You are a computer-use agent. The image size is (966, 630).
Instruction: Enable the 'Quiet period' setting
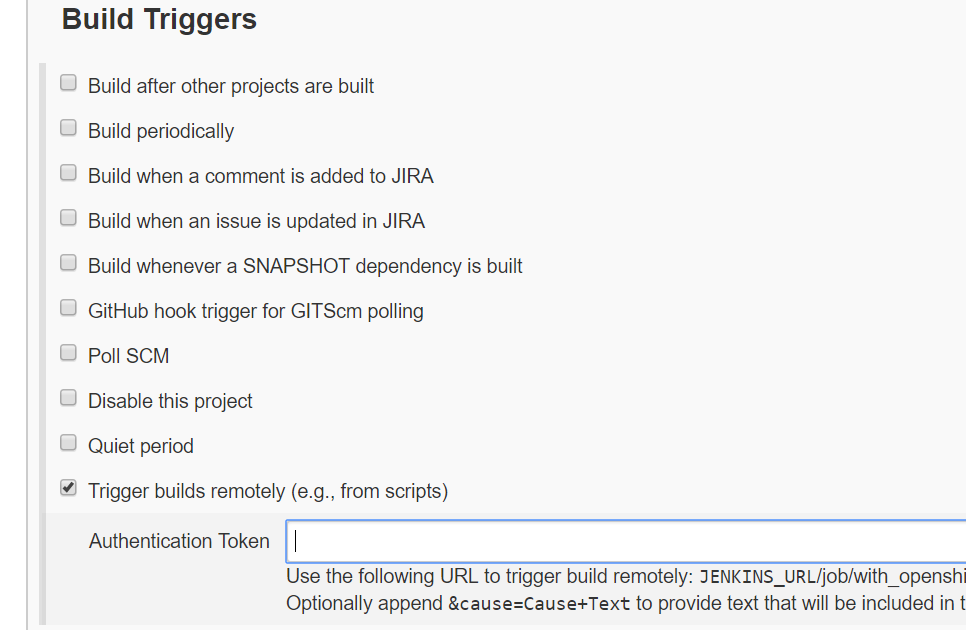point(67,442)
